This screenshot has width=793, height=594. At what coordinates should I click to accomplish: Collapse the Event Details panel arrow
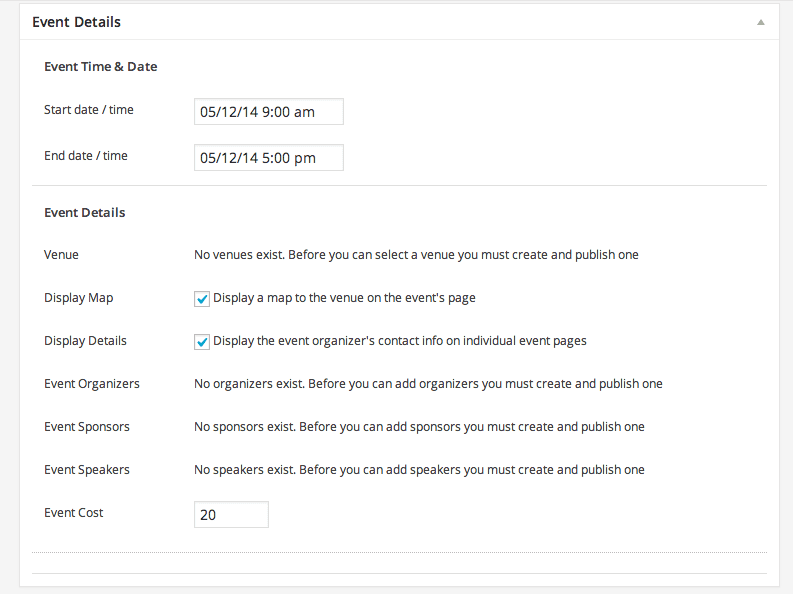point(760,22)
